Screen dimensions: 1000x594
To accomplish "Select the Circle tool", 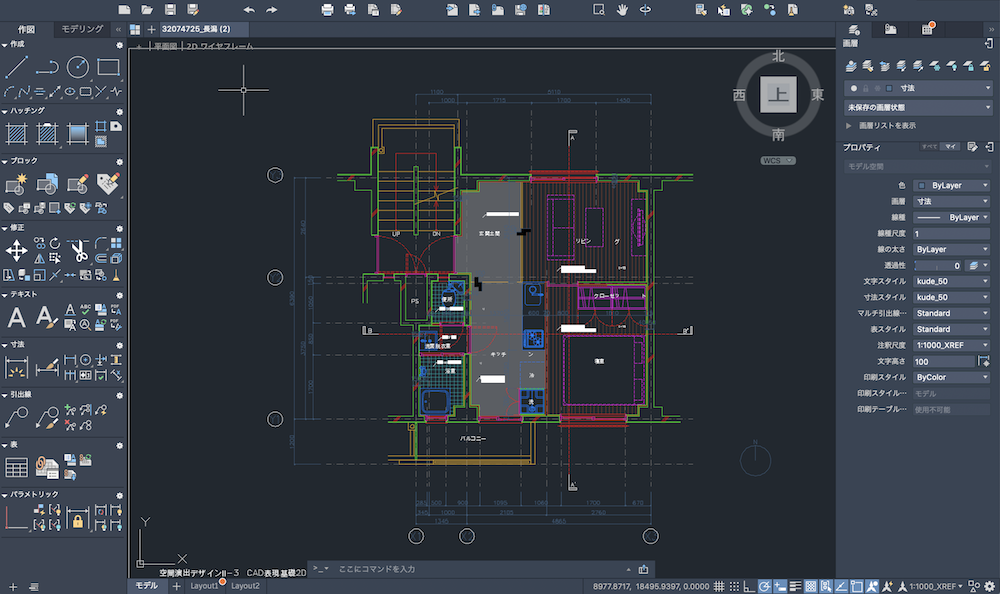I will [x=78, y=67].
